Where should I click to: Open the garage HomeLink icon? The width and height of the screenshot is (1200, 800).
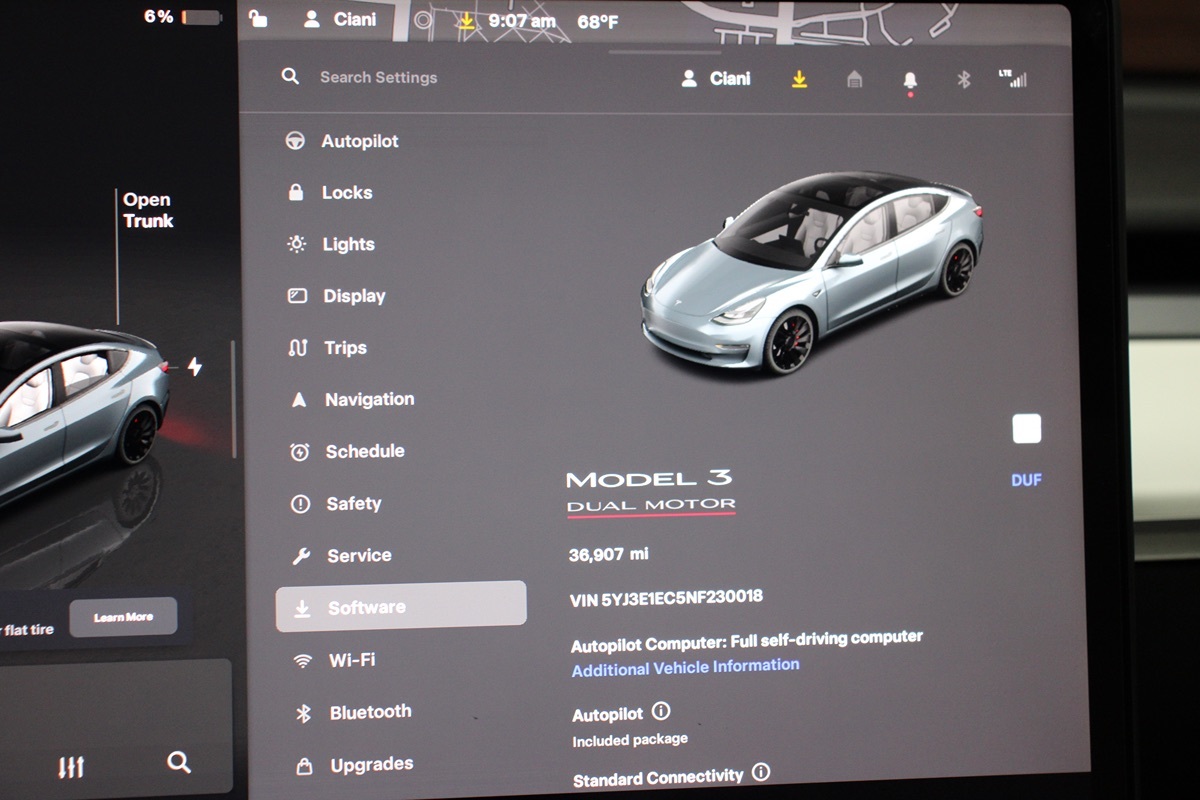(x=854, y=80)
